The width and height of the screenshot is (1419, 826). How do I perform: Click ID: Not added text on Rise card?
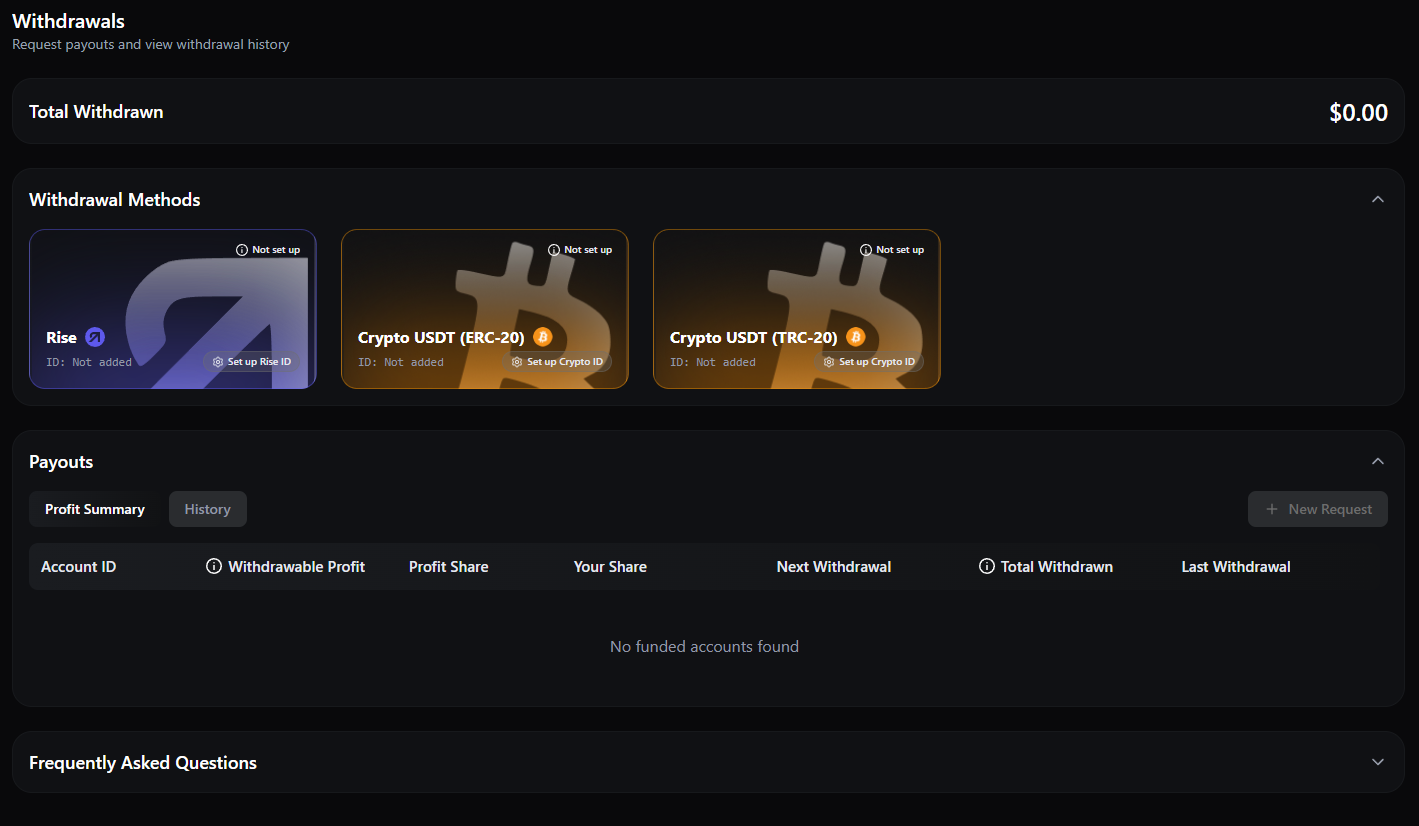(x=89, y=362)
